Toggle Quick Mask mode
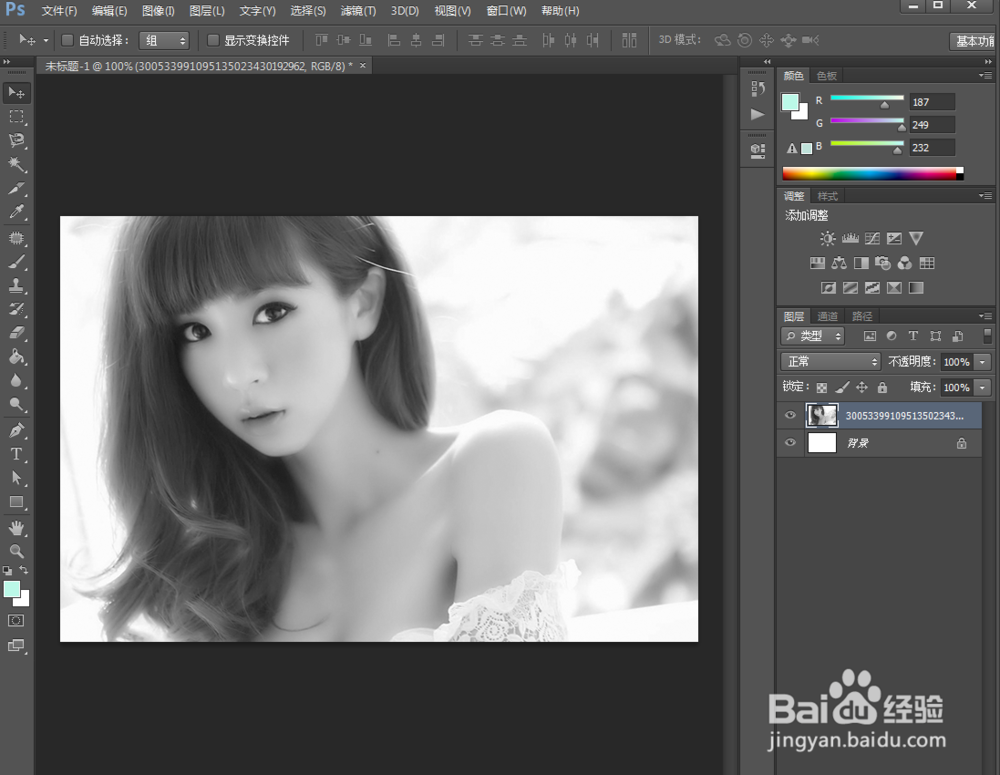 [x=16, y=621]
